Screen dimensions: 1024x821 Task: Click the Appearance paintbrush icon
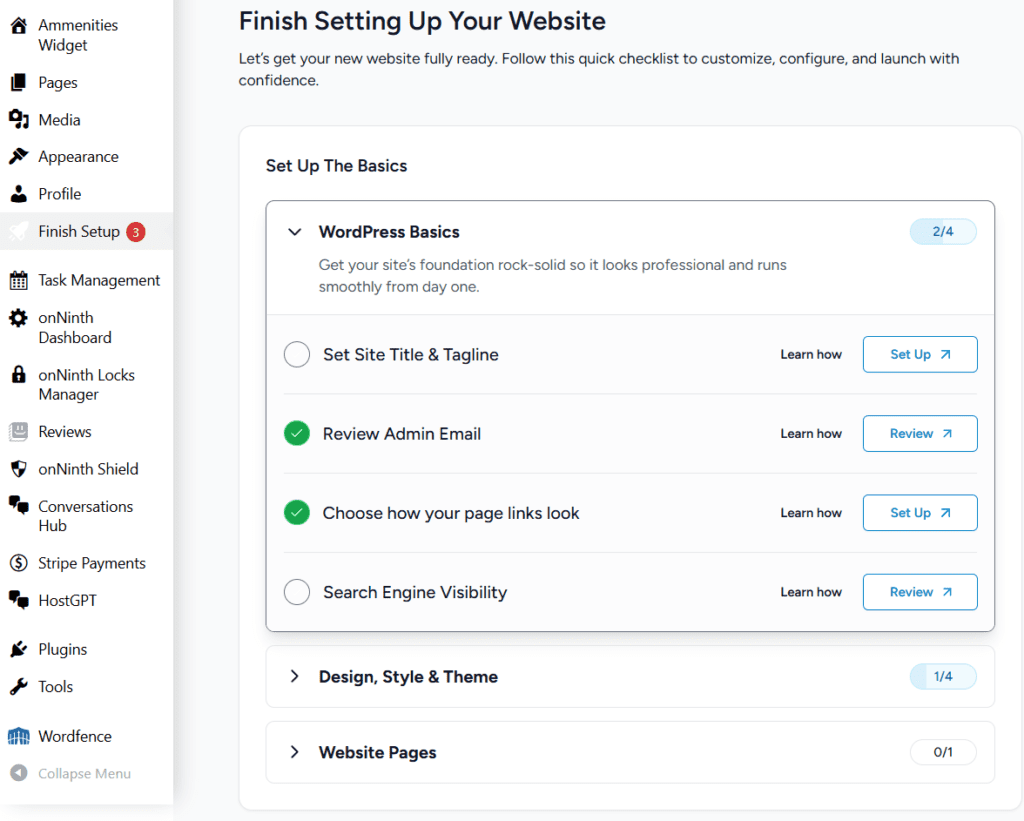click(x=18, y=157)
